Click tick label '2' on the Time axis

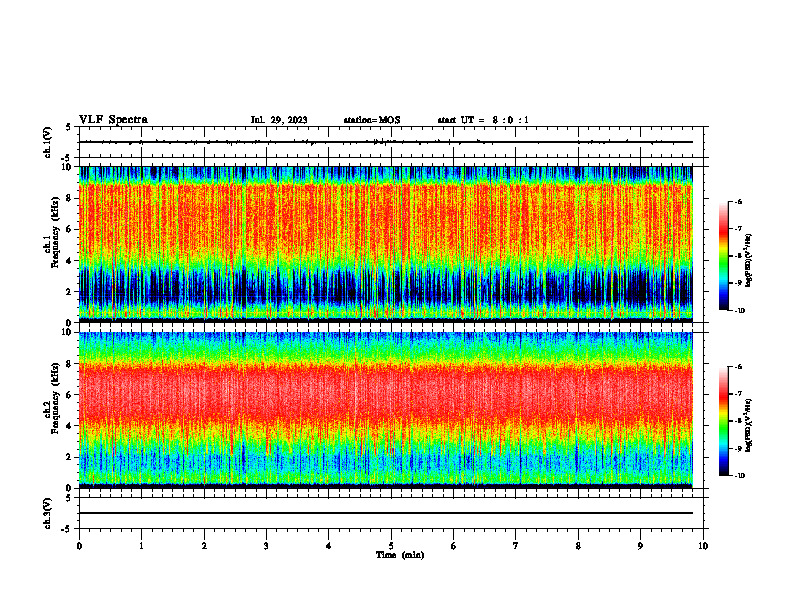[x=204, y=546]
